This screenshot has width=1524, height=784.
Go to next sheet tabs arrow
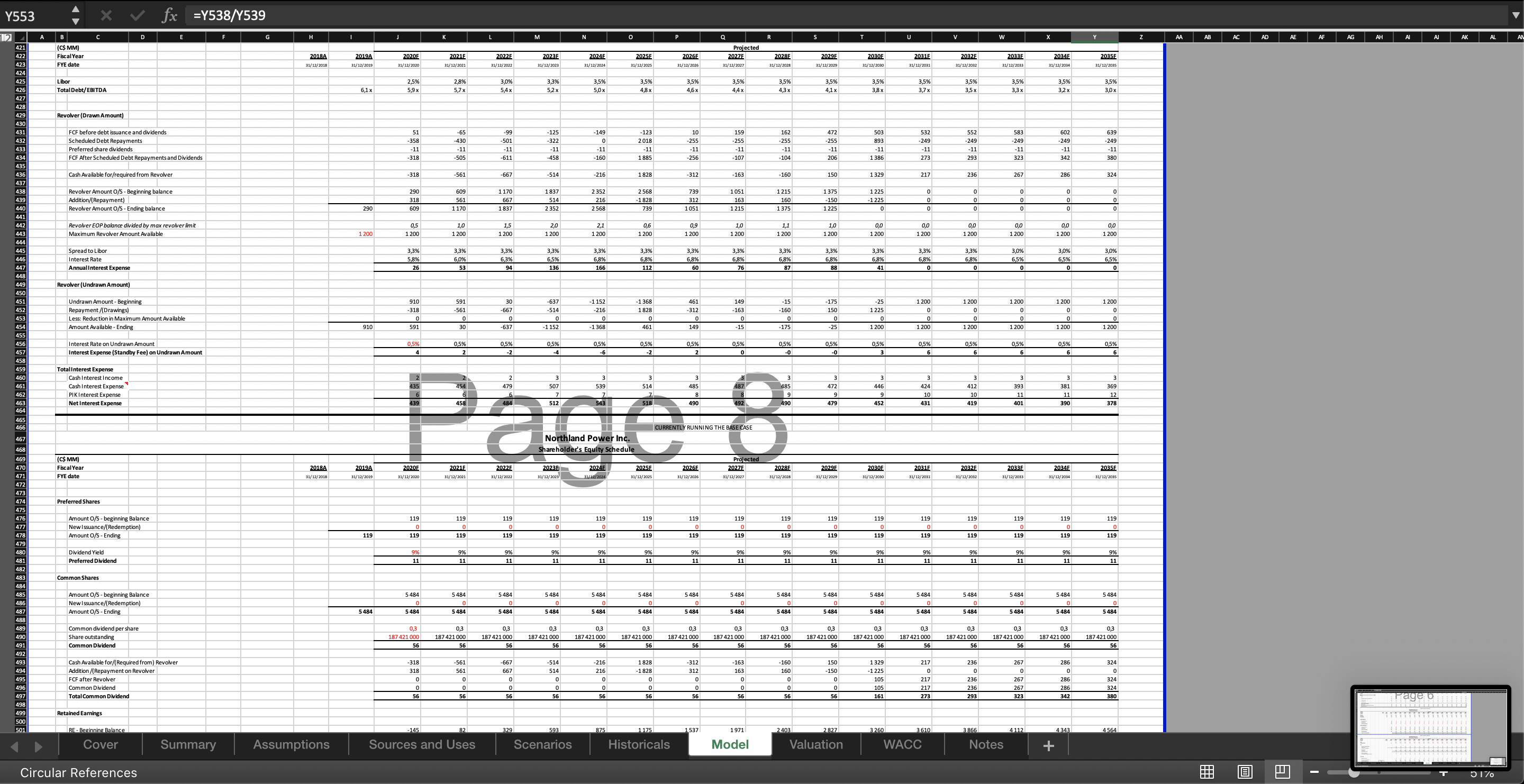[39, 746]
